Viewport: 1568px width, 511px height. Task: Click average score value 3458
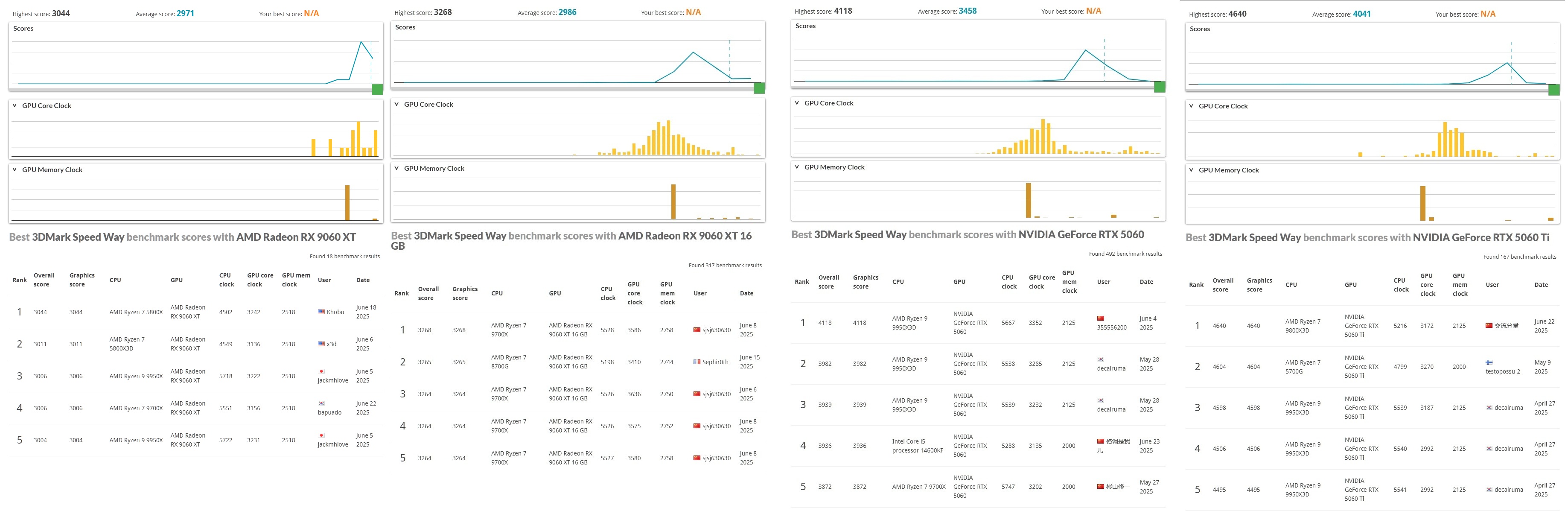(968, 11)
